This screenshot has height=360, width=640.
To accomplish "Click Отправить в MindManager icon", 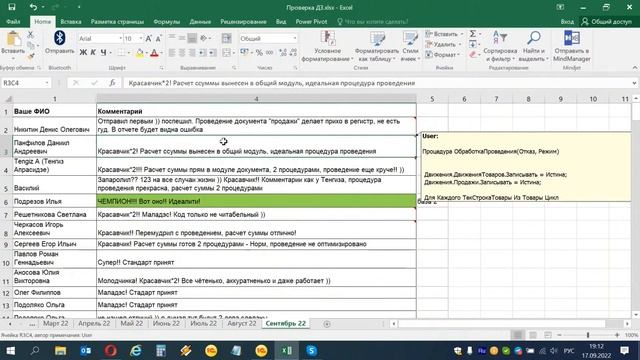I will click(x=571, y=46).
